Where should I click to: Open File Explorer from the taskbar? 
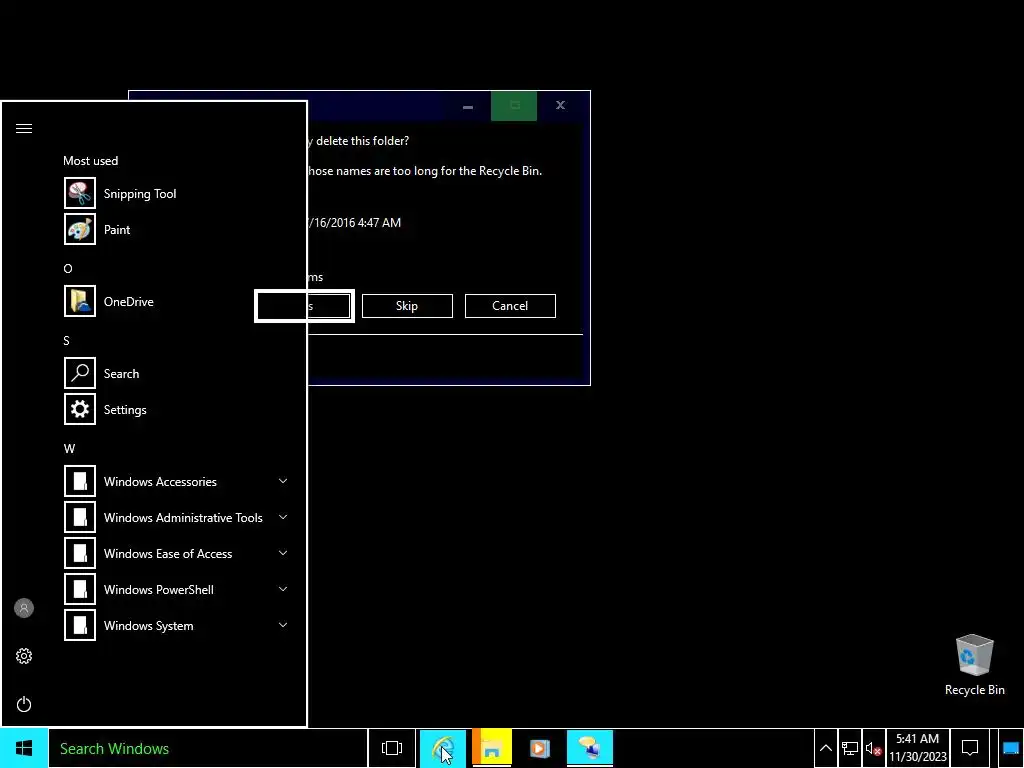(492, 748)
